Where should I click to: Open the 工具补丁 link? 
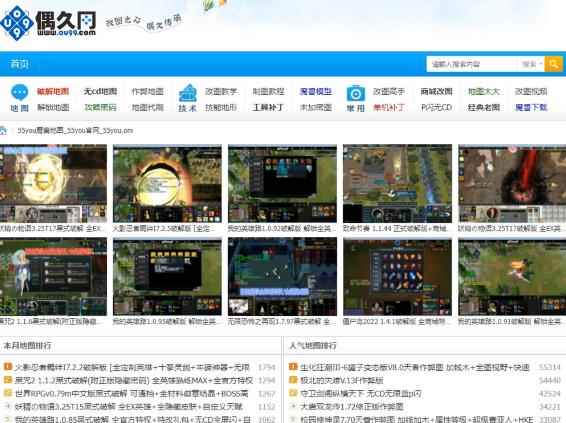pos(268,107)
